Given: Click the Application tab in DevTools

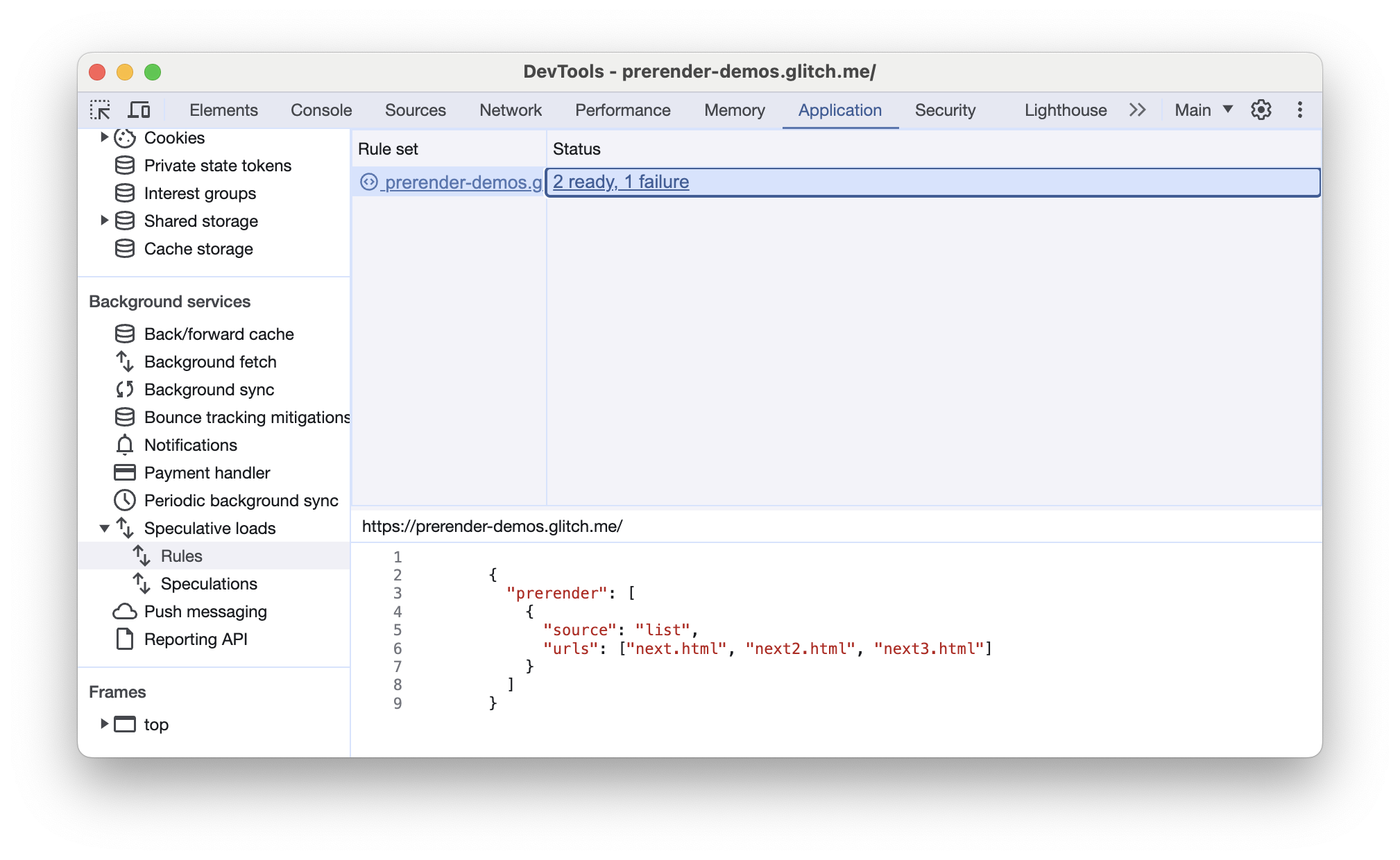Looking at the screenshot, I should [840, 109].
